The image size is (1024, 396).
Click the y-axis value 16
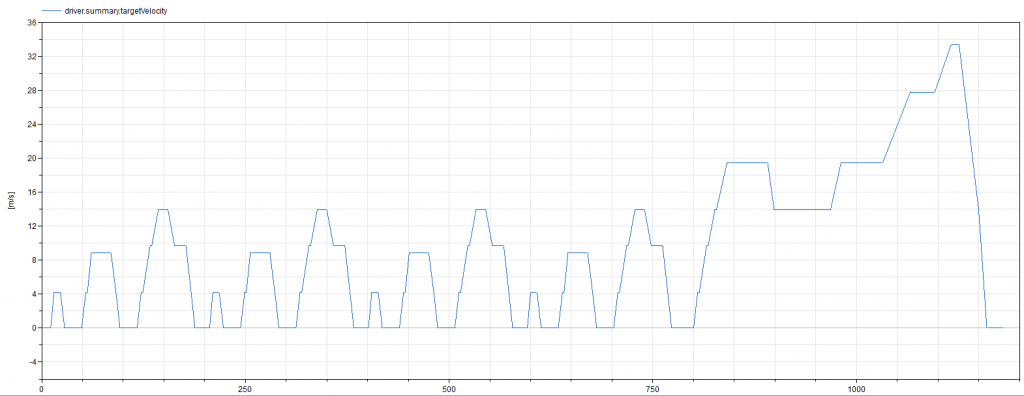31,193
